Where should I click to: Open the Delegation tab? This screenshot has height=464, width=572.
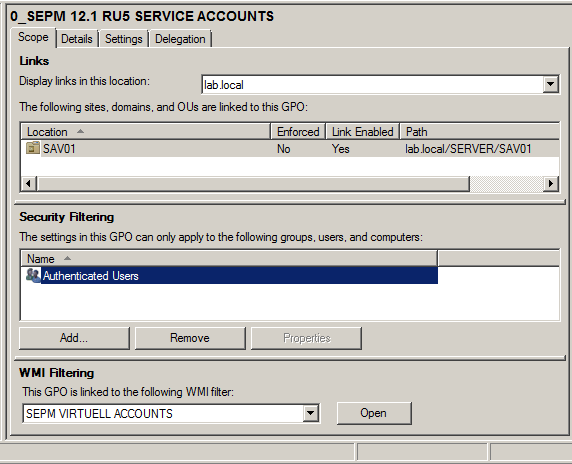pos(180,39)
